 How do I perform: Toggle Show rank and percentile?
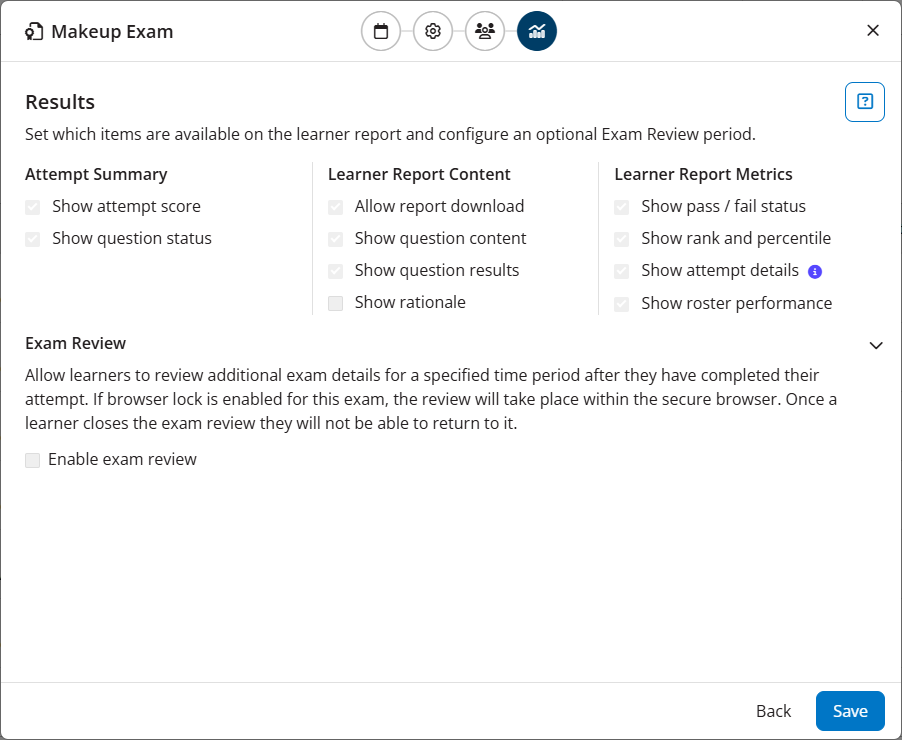tap(622, 239)
